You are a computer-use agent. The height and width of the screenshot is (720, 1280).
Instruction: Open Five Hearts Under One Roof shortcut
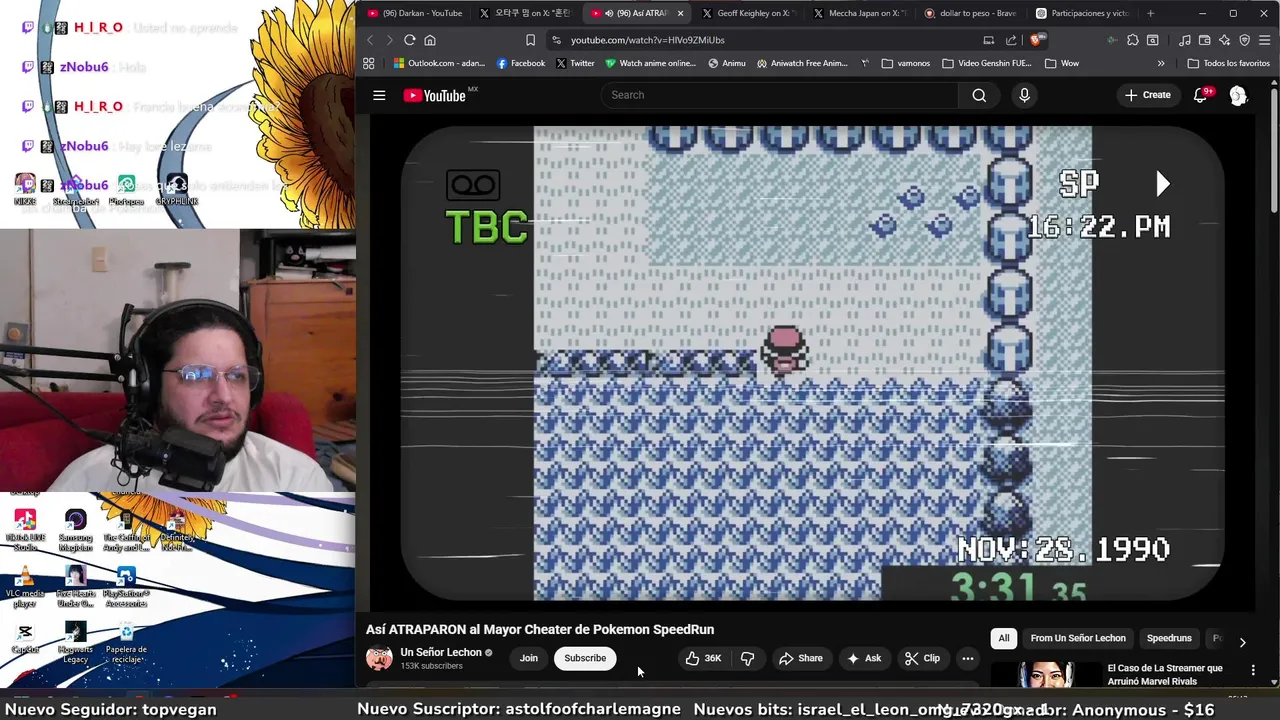tap(76, 587)
